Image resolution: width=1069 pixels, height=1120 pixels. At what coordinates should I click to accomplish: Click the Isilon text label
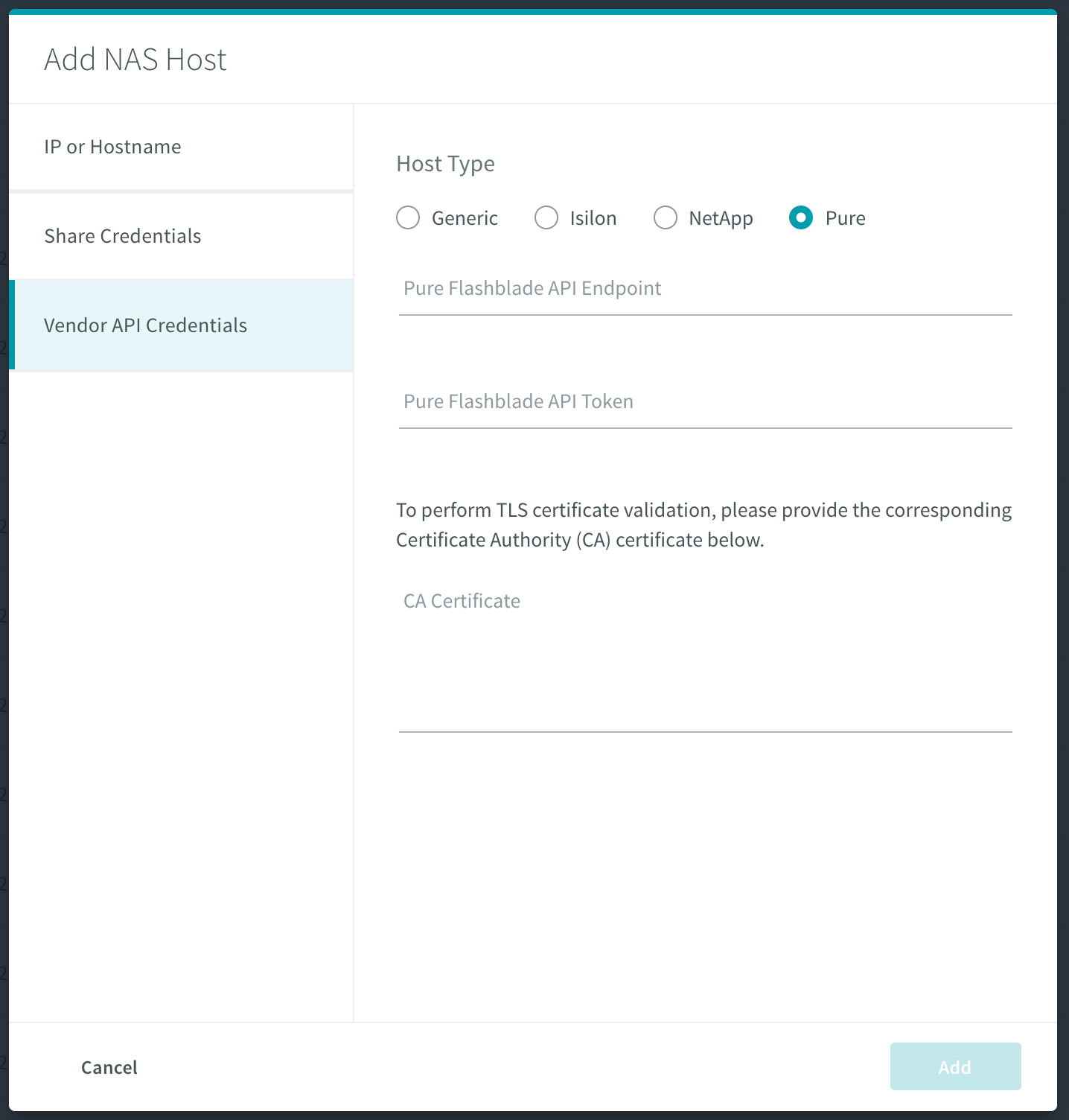593,218
